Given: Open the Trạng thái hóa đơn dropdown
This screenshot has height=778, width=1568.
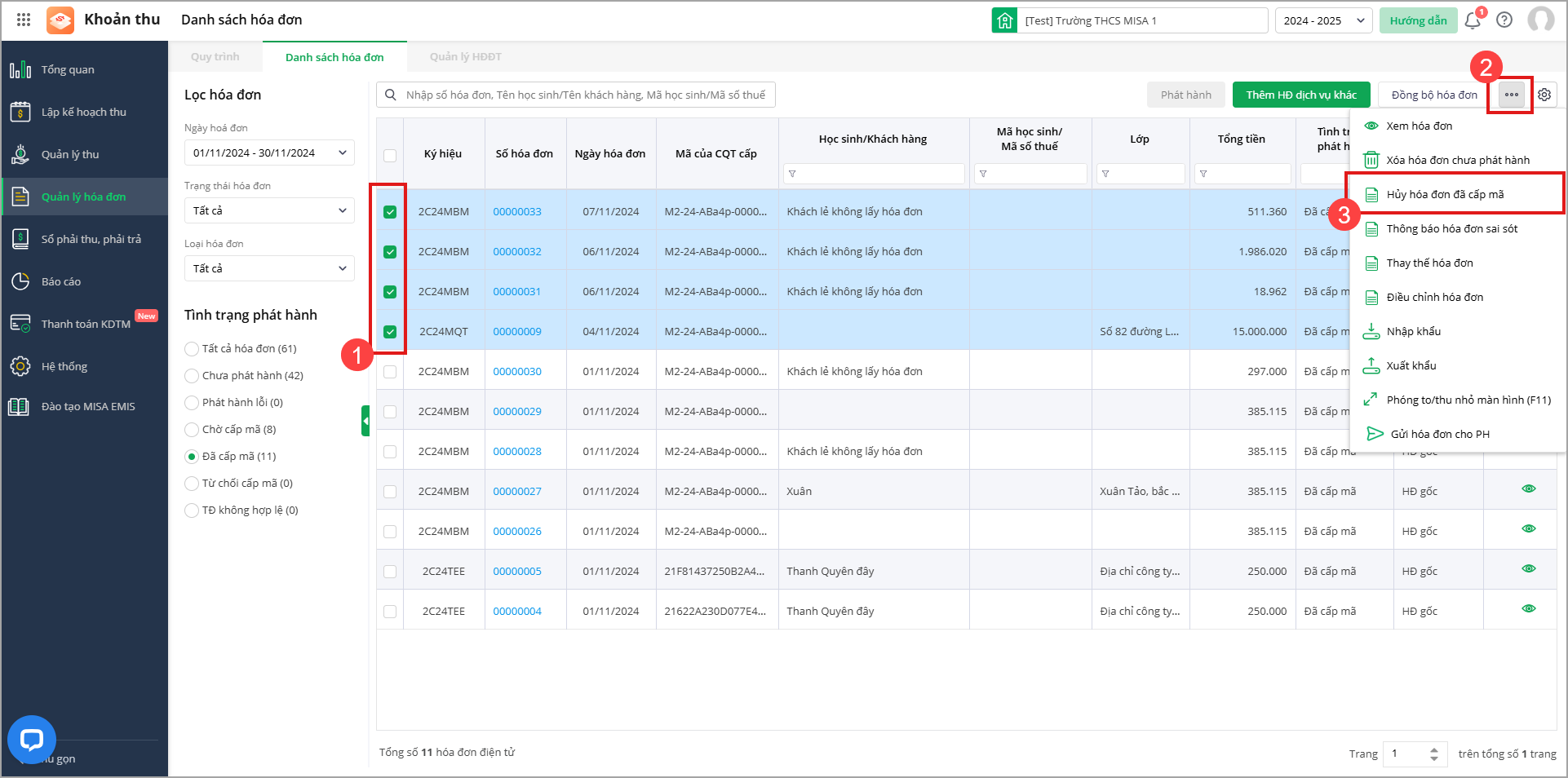Looking at the screenshot, I should (x=269, y=210).
